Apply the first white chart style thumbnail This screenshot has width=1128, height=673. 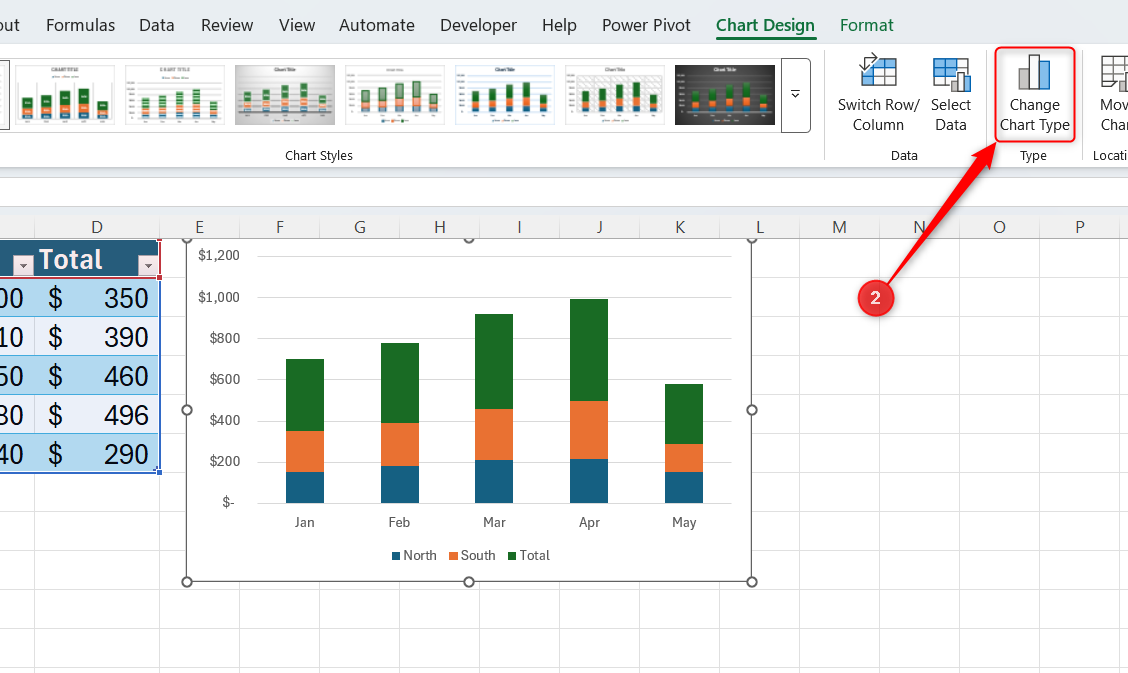65,95
